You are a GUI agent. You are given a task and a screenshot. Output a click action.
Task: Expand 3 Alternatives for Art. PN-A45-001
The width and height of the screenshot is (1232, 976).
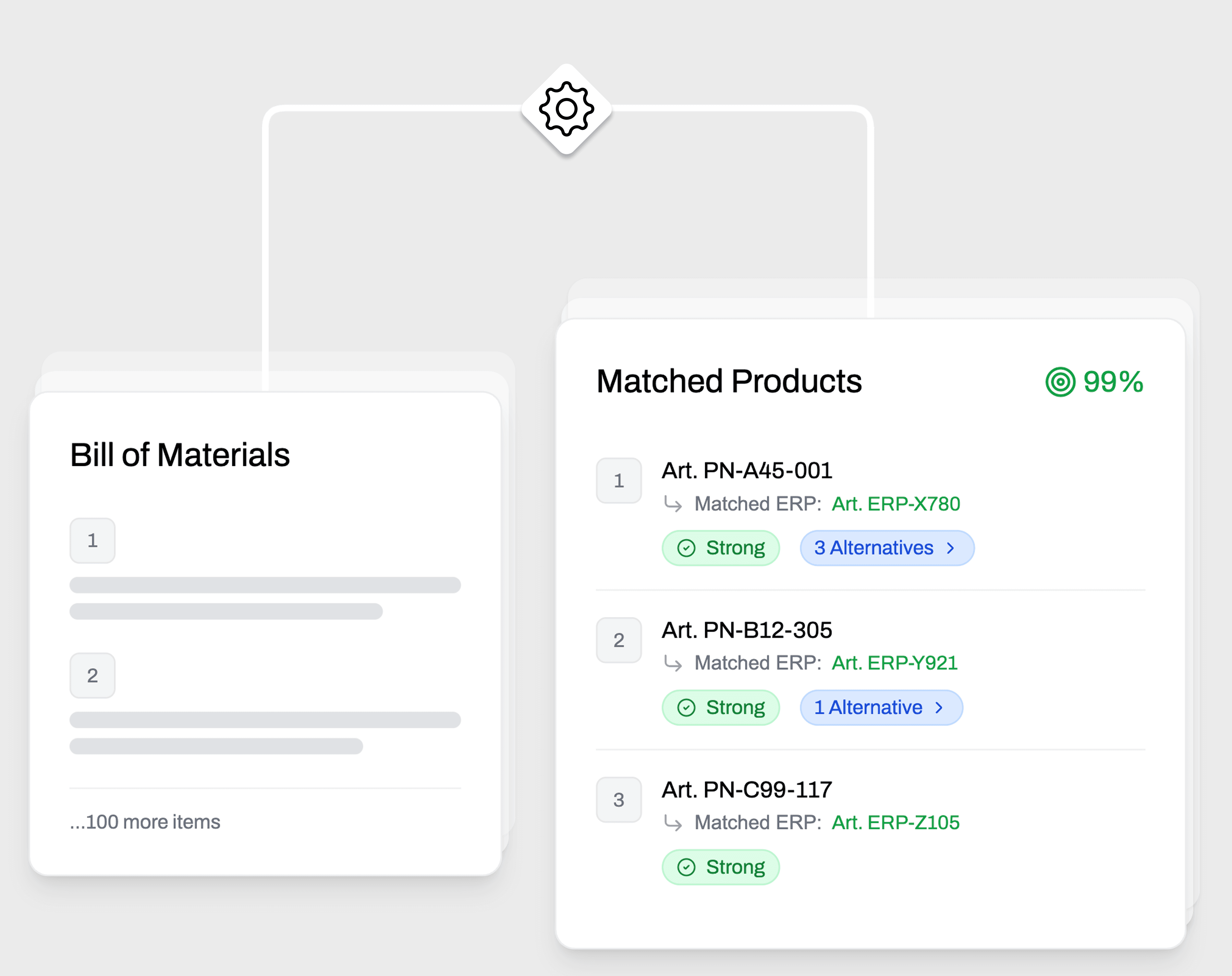pyautogui.click(x=886, y=548)
